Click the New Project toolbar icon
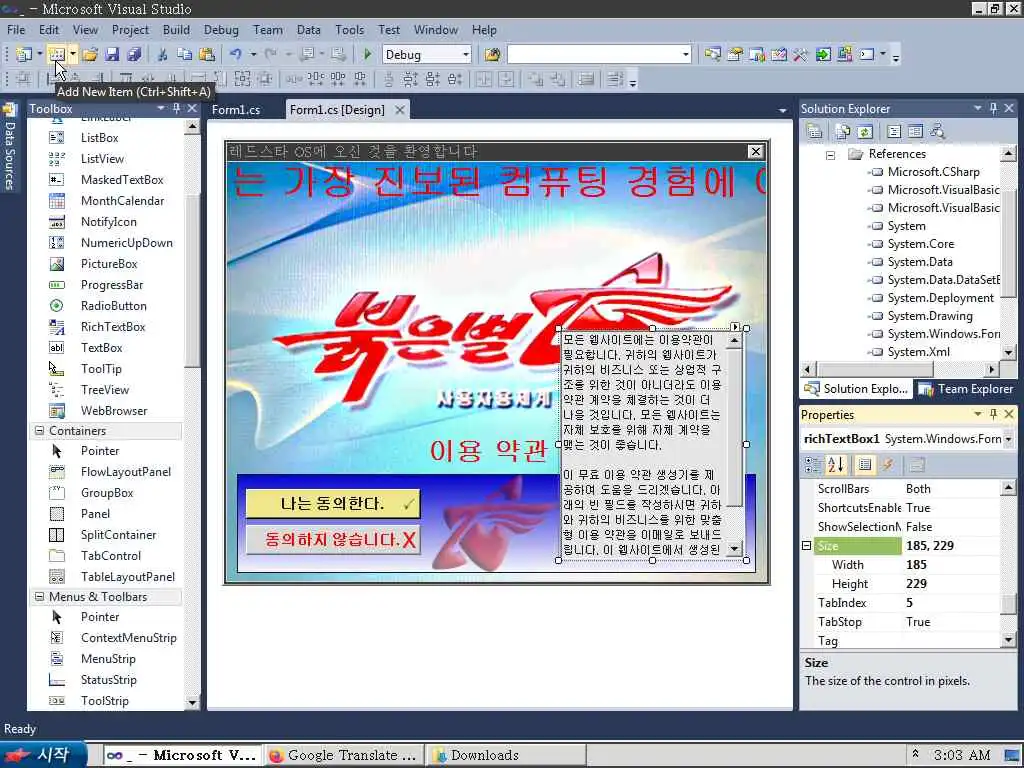Image resolution: width=1024 pixels, height=768 pixels. (24, 54)
